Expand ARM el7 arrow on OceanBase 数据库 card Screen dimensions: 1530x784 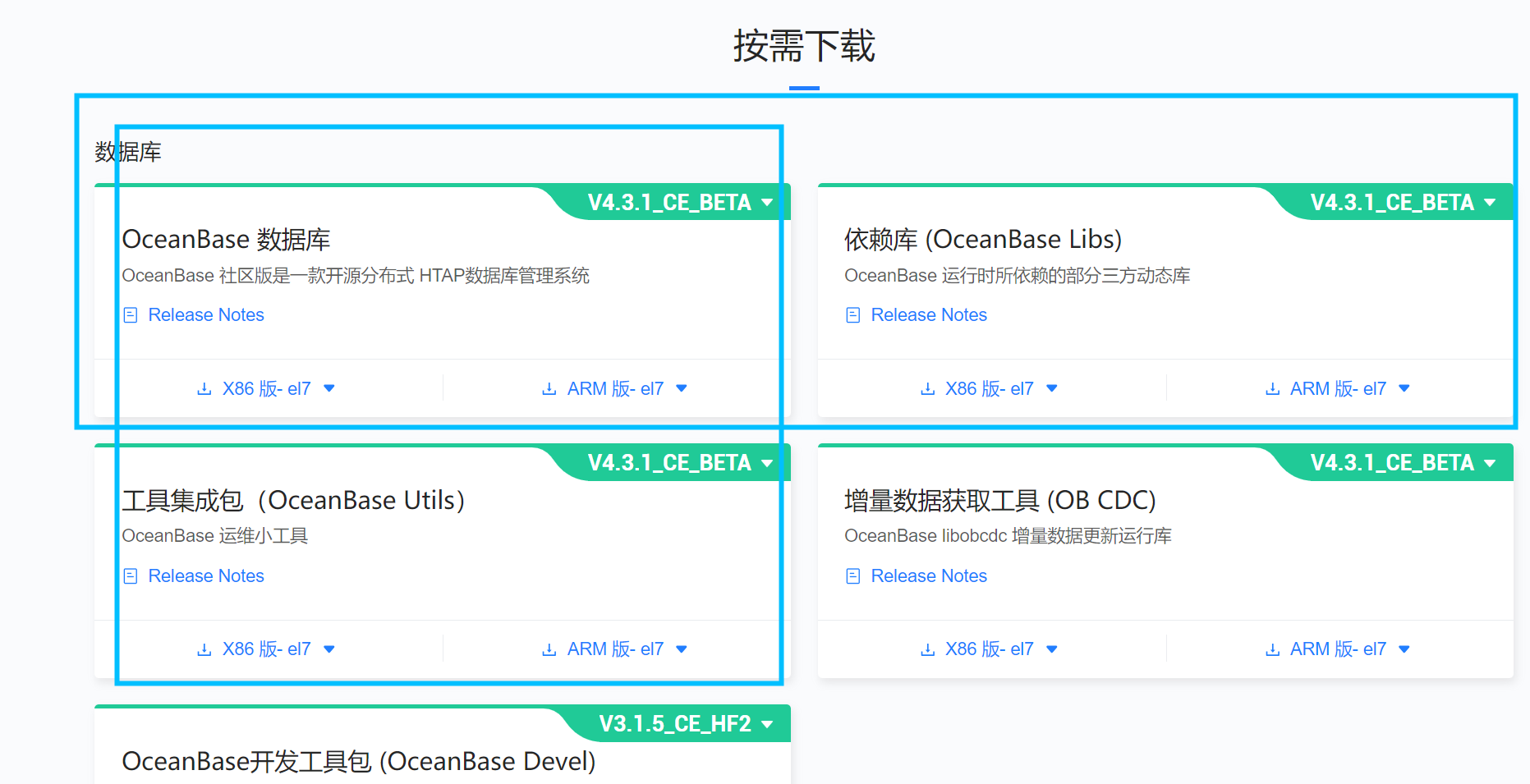tap(682, 389)
